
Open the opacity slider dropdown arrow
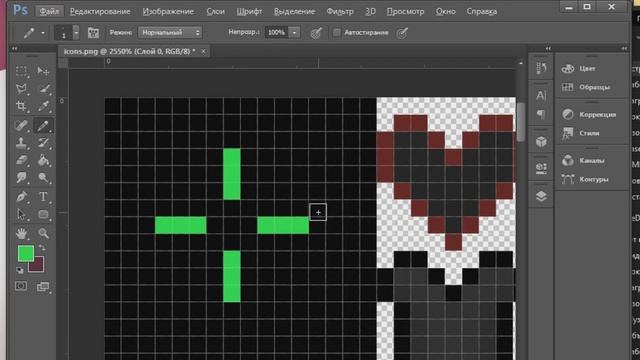[x=294, y=33]
